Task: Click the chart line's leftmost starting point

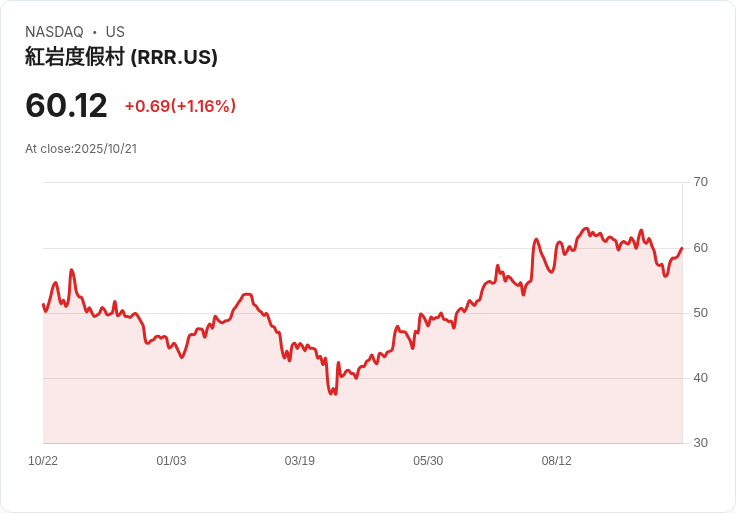Action: (43, 305)
